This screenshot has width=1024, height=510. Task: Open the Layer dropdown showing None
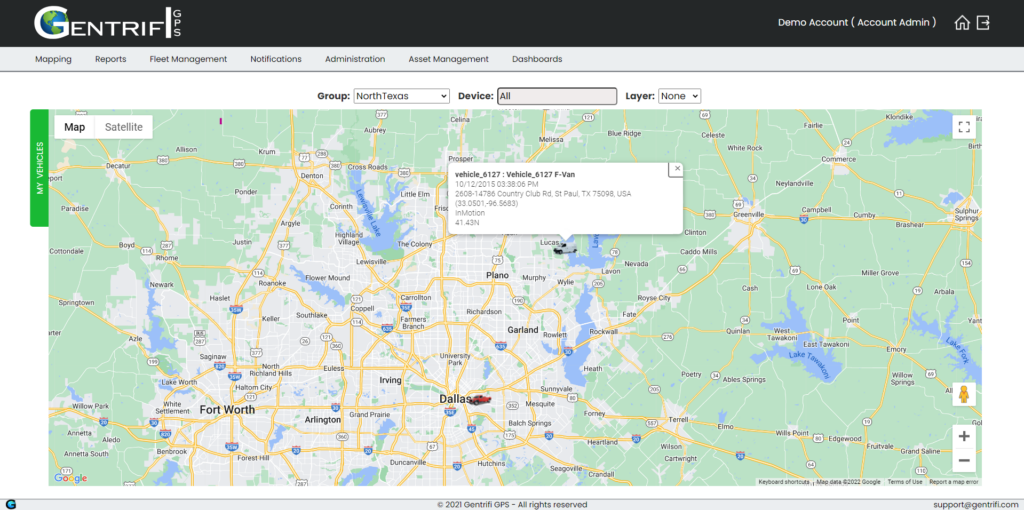[x=679, y=96]
